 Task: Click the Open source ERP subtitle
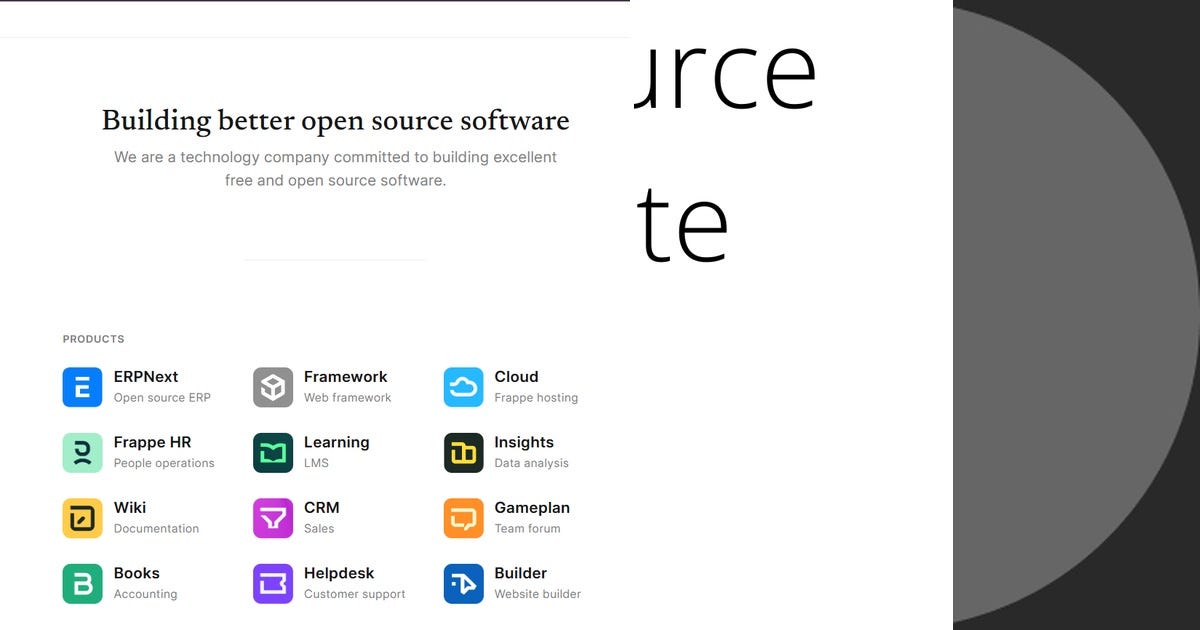click(162, 397)
